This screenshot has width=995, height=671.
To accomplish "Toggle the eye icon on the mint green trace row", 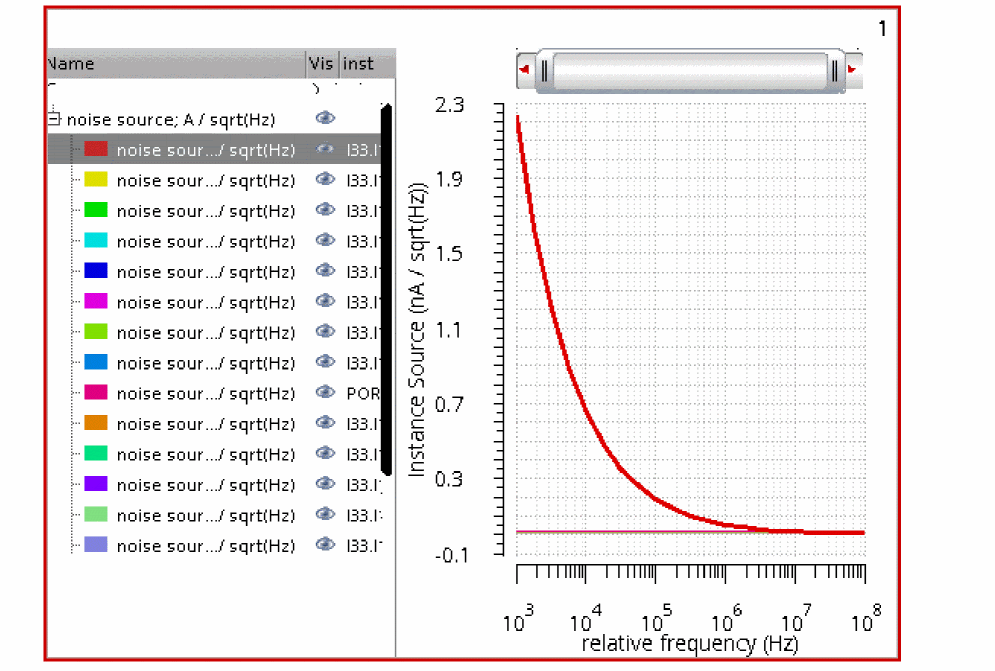I will [x=325, y=453].
